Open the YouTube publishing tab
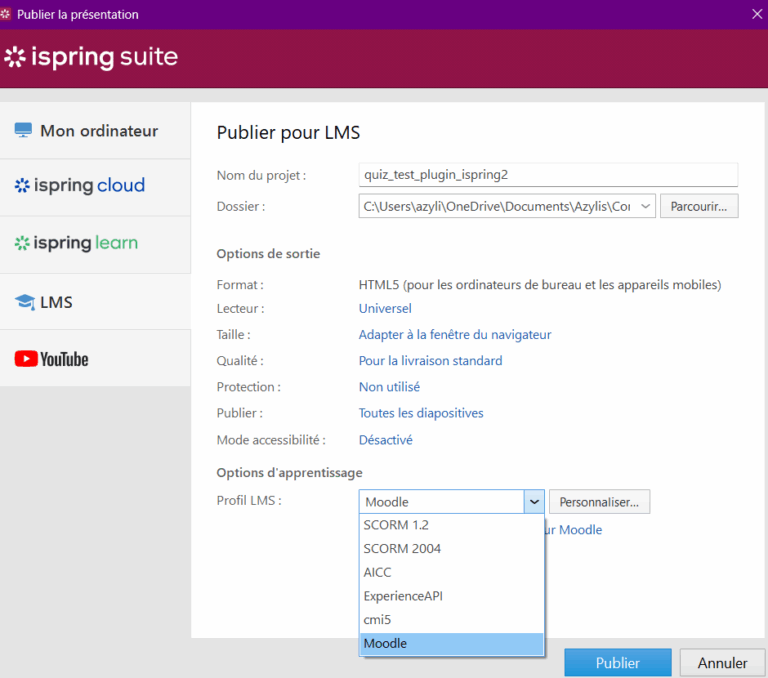Screen dimensions: 768x678 tap(95, 358)
